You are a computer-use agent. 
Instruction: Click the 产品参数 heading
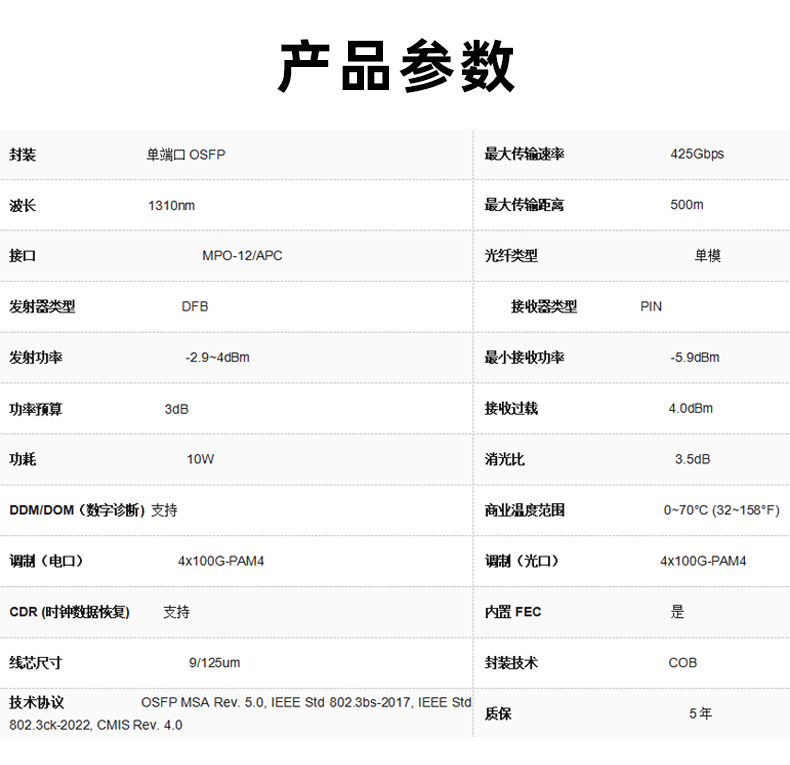395,68
